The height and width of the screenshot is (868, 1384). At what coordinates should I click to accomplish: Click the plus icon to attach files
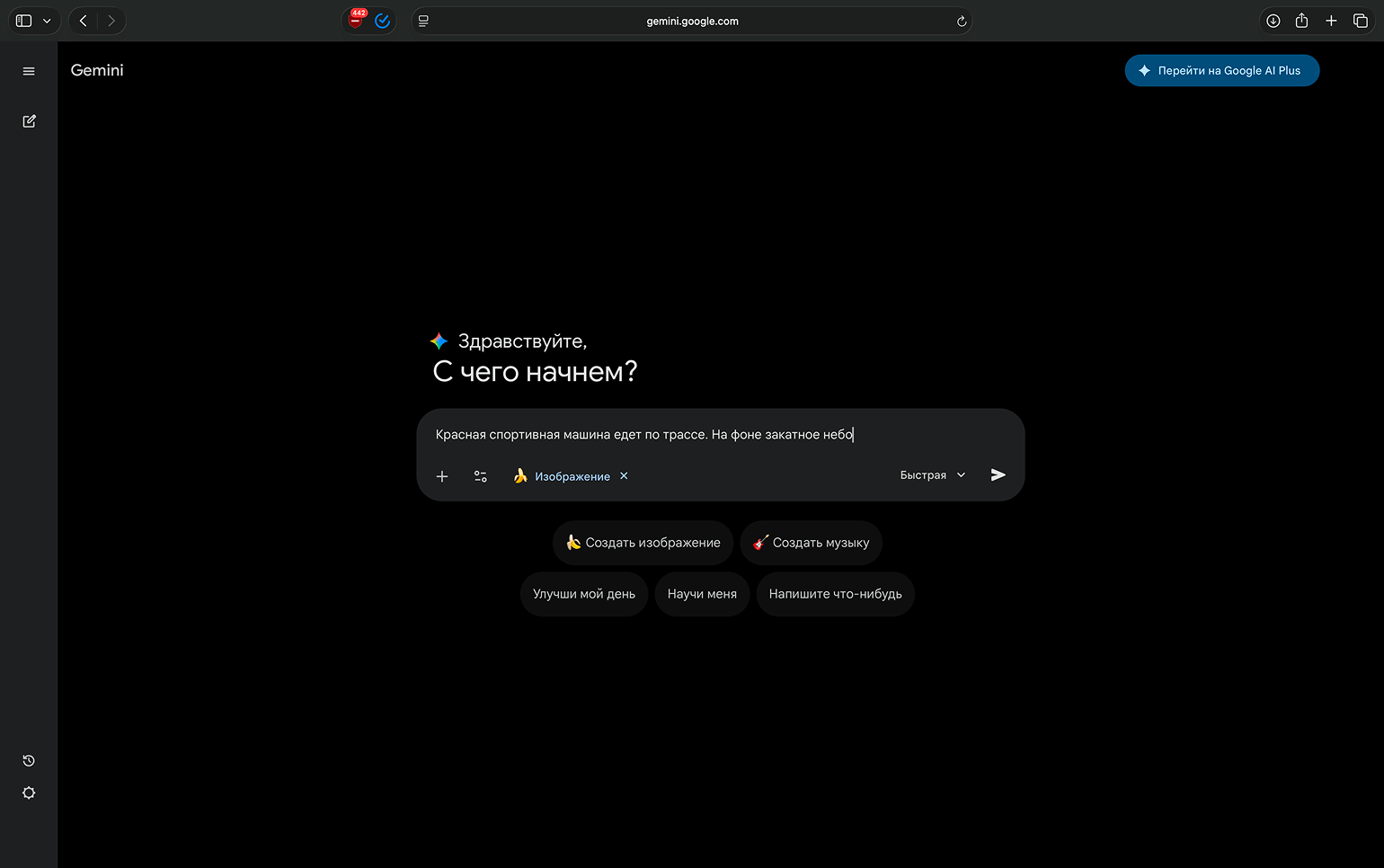pos(442,476)
